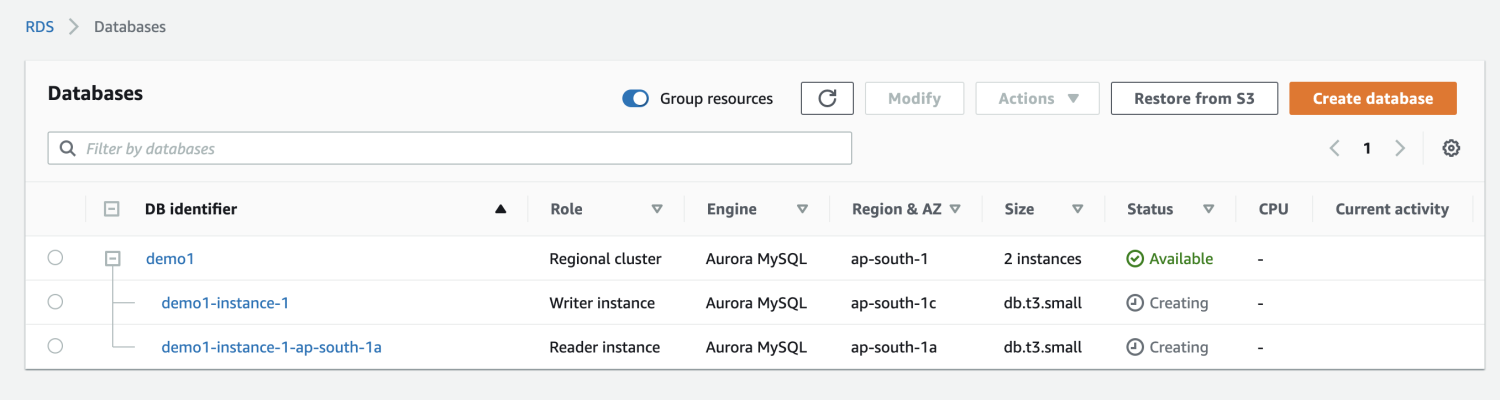Open the table preferences gear icon
Image resolution: width=1500 pixels, height=400 pixels.
click(1451, 148)
